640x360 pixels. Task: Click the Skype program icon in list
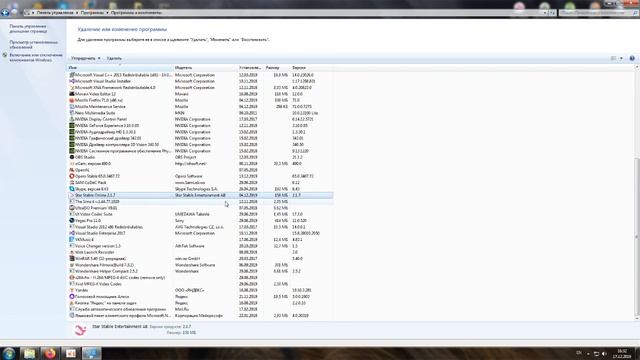click(x=72, y=189)
